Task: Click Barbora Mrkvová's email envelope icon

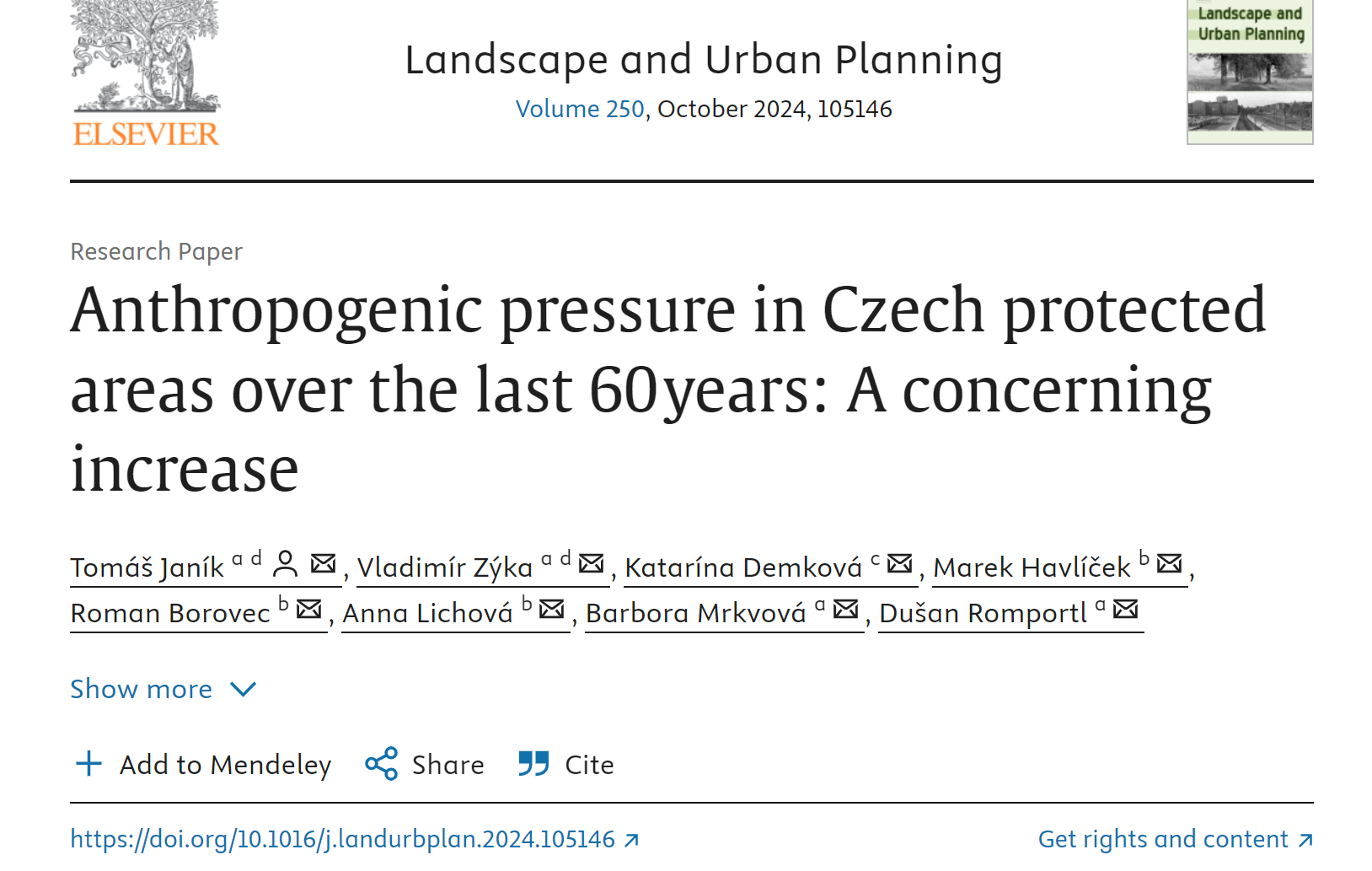Action: [x=846, y=609]
